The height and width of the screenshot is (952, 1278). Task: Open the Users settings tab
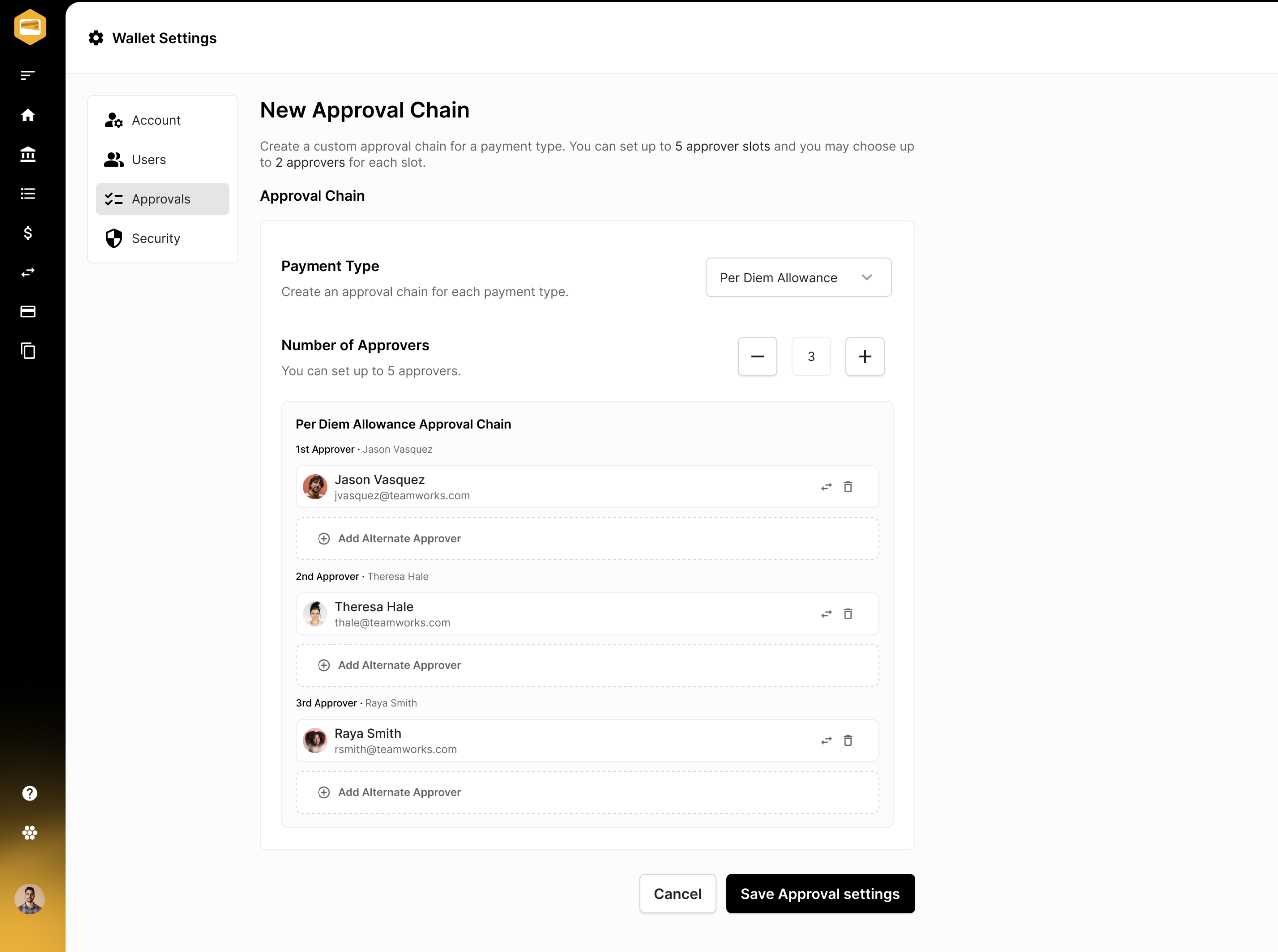click(162, 160)
